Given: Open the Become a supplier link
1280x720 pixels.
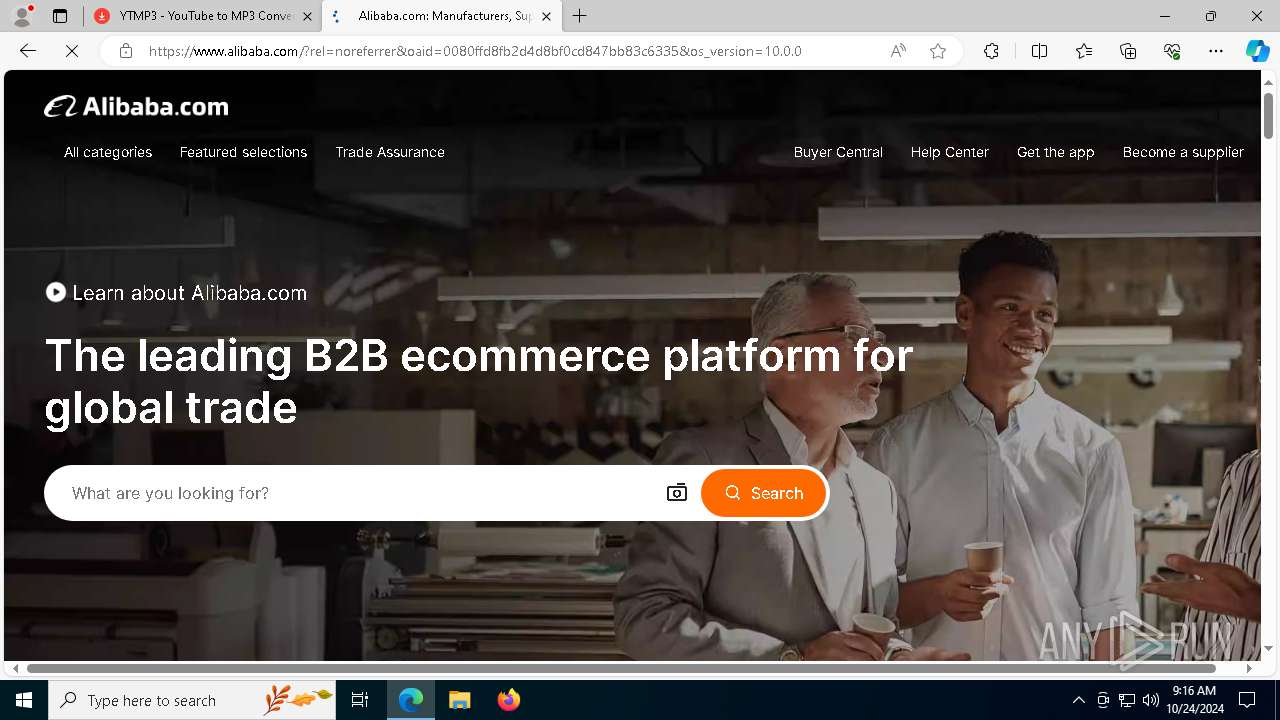Looking at the screenshot, I should click(1183, 152).
